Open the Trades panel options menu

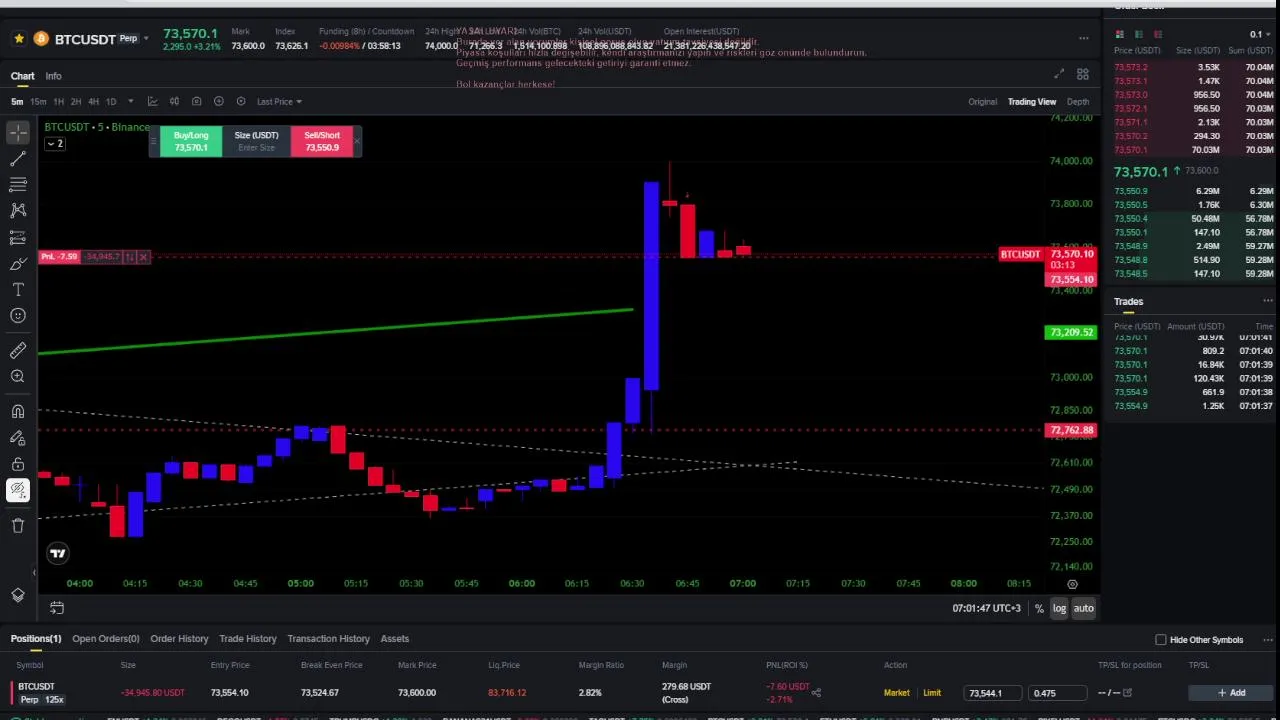[1268, 301]
